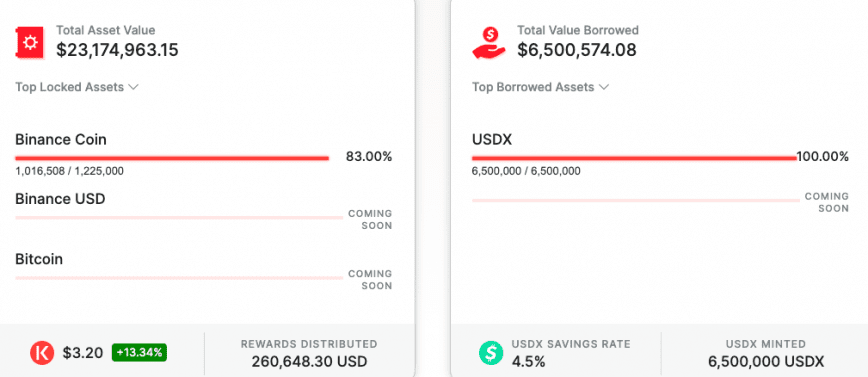This screenshot has width=868, height=377.
Task: Click the USDX 100% progress bar
Action: tap(634, 158)
